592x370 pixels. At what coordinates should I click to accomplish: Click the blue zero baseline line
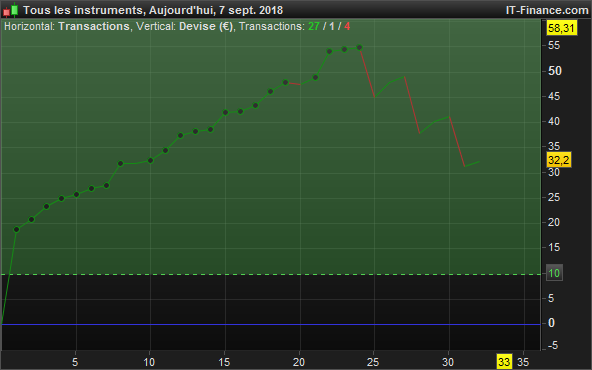[x=270, y=324]
